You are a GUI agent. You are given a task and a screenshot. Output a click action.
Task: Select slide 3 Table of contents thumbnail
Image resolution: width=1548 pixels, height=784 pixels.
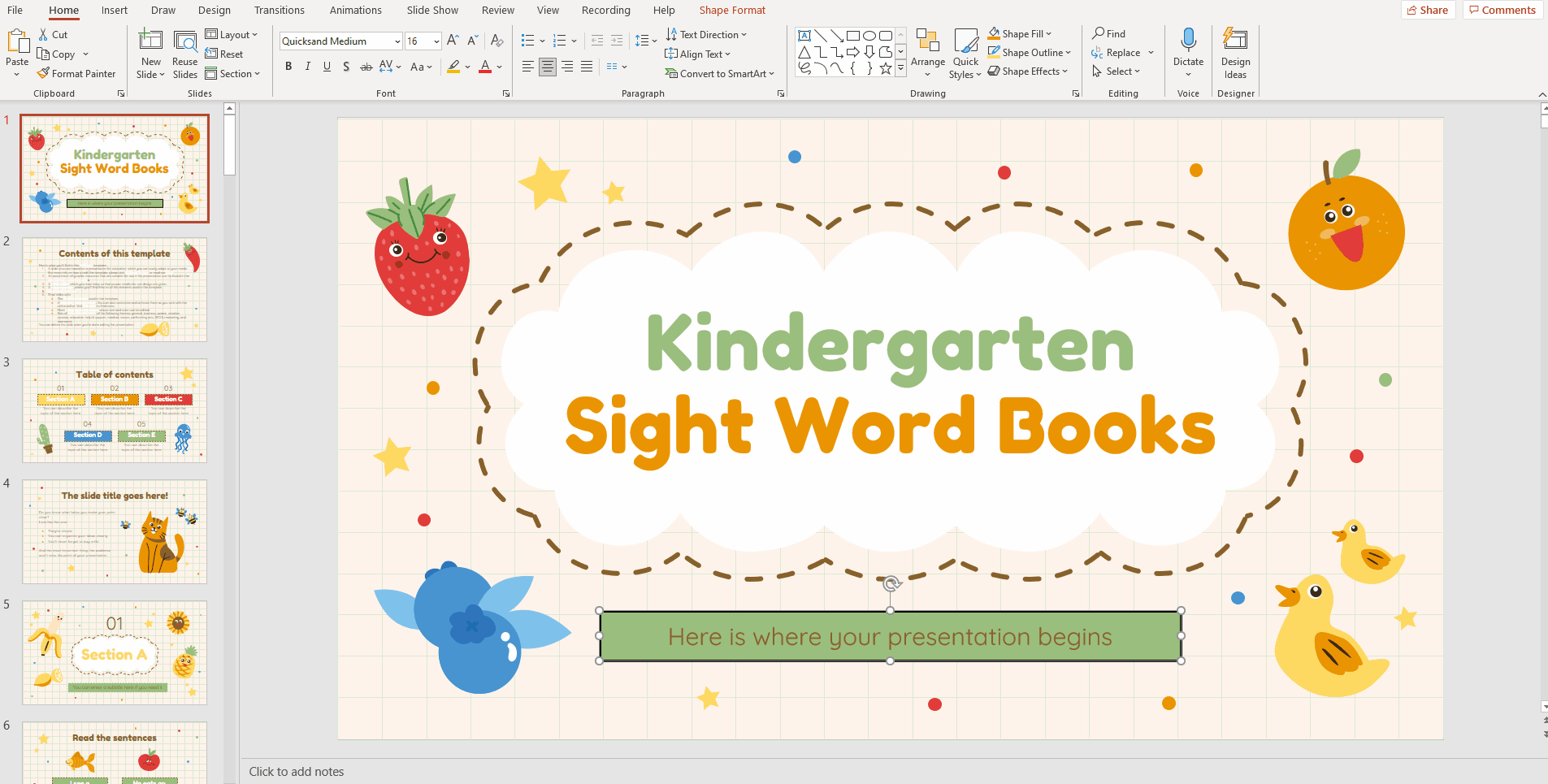[115, 410]
